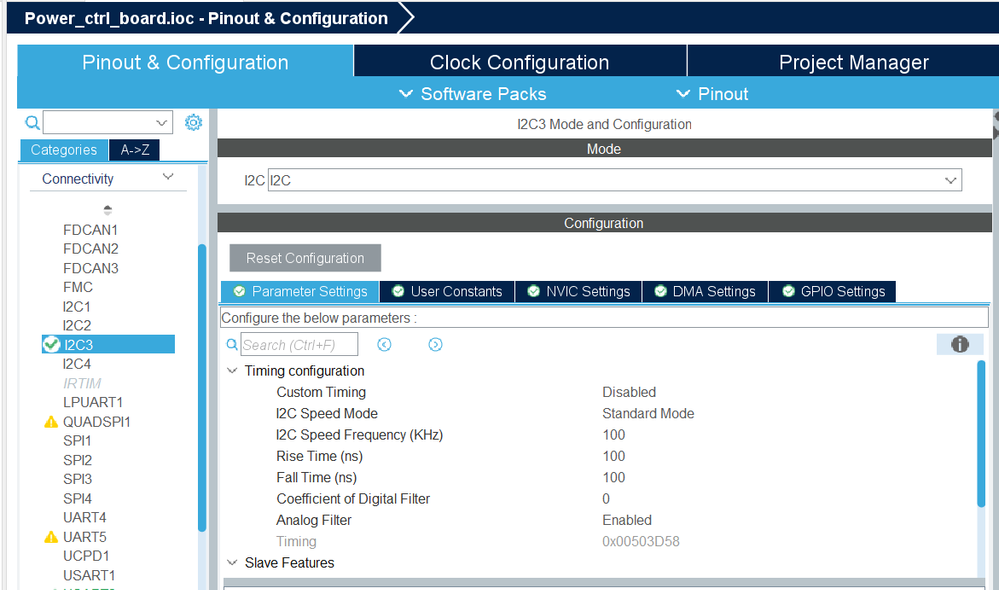The height and width of the screenshot is (590, 999).
Task: Click the I2C3 green check icon
Action: pos(51,345)
